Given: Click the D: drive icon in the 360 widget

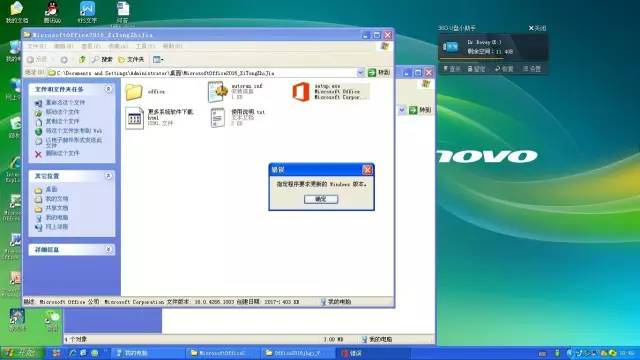Looking at the screenshot, I should (451, 47).
